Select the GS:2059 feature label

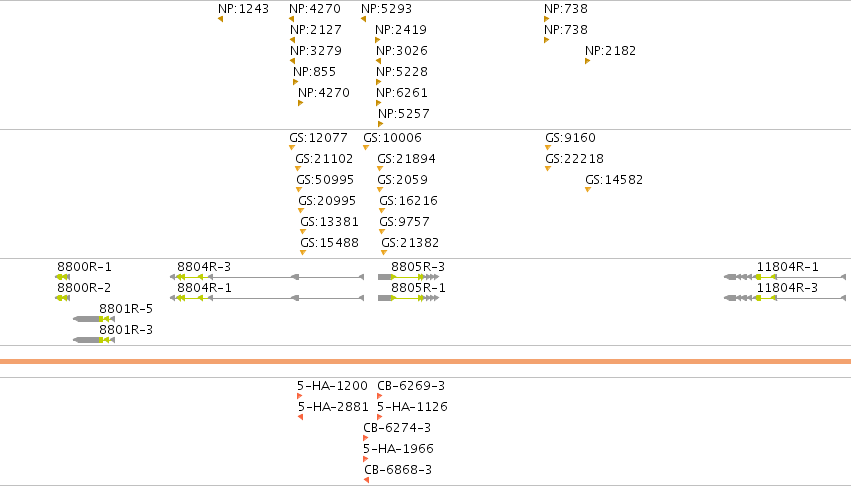[x=403, y=180]
